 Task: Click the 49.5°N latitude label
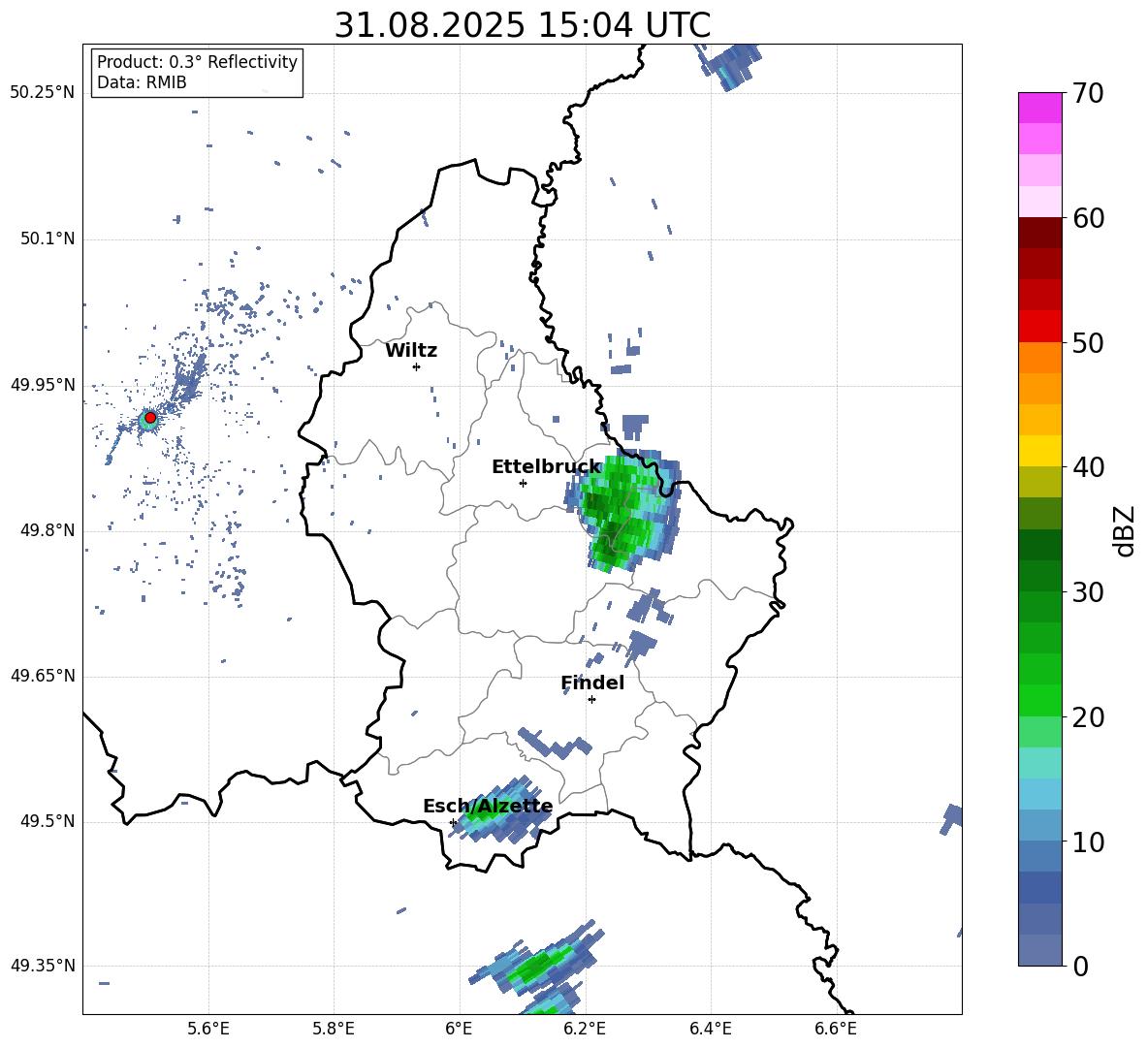pos(48,821)
